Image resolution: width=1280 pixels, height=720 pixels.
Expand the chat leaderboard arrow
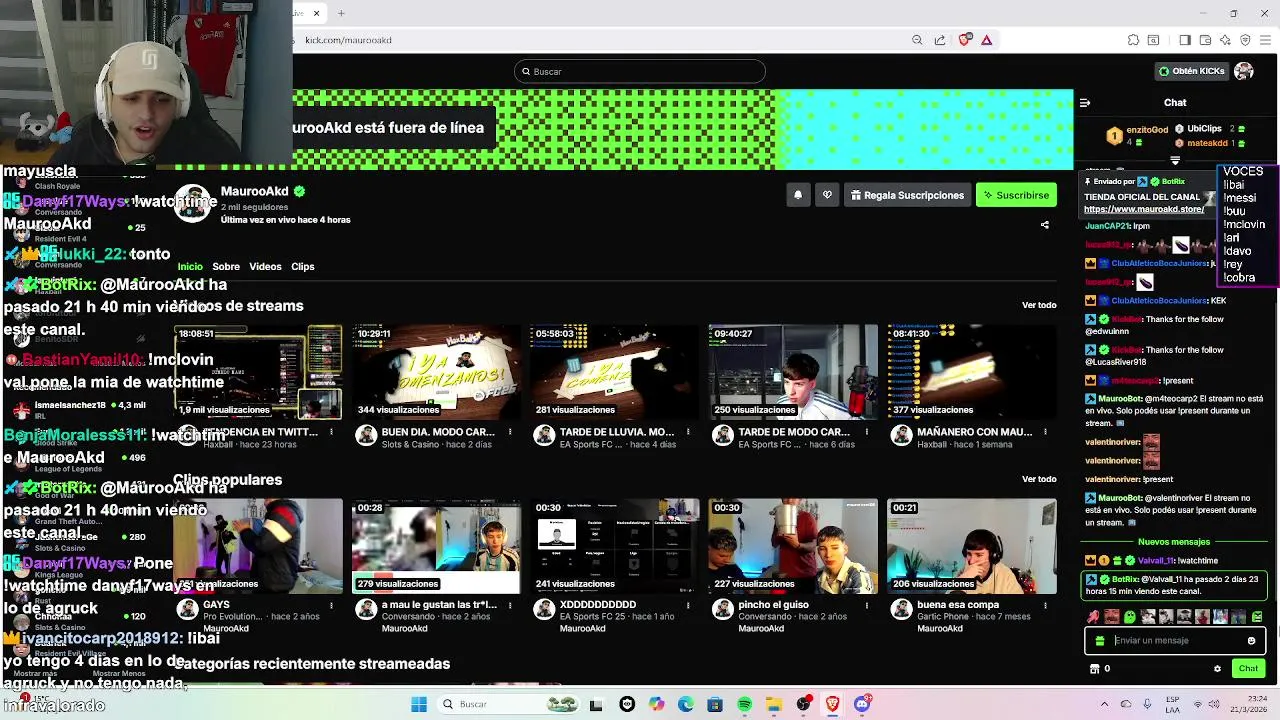click(1175, 160)
